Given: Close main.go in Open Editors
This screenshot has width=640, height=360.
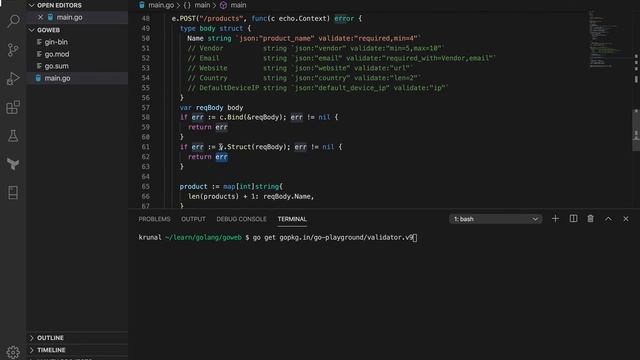Looking at the screenshot, I should (40, 17).
